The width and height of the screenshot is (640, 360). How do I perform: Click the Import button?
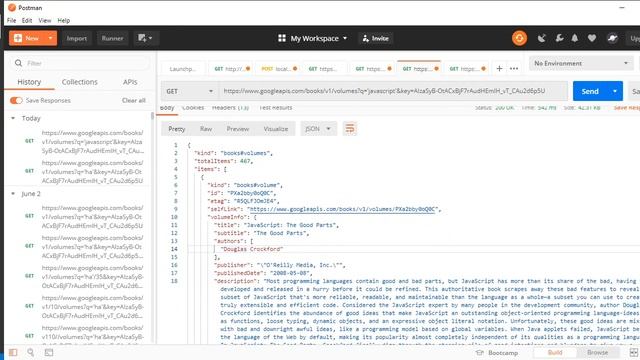pyautogui.click(x=77, y=38)
